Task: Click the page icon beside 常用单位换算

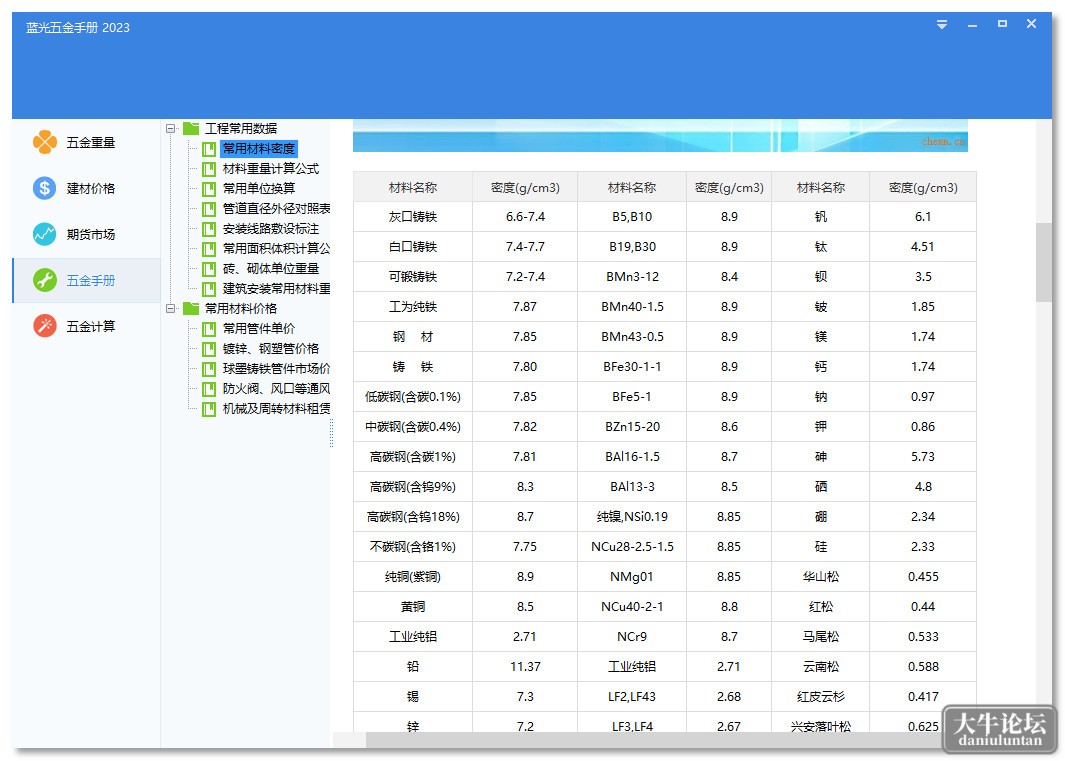Action: tap(209, 189)
